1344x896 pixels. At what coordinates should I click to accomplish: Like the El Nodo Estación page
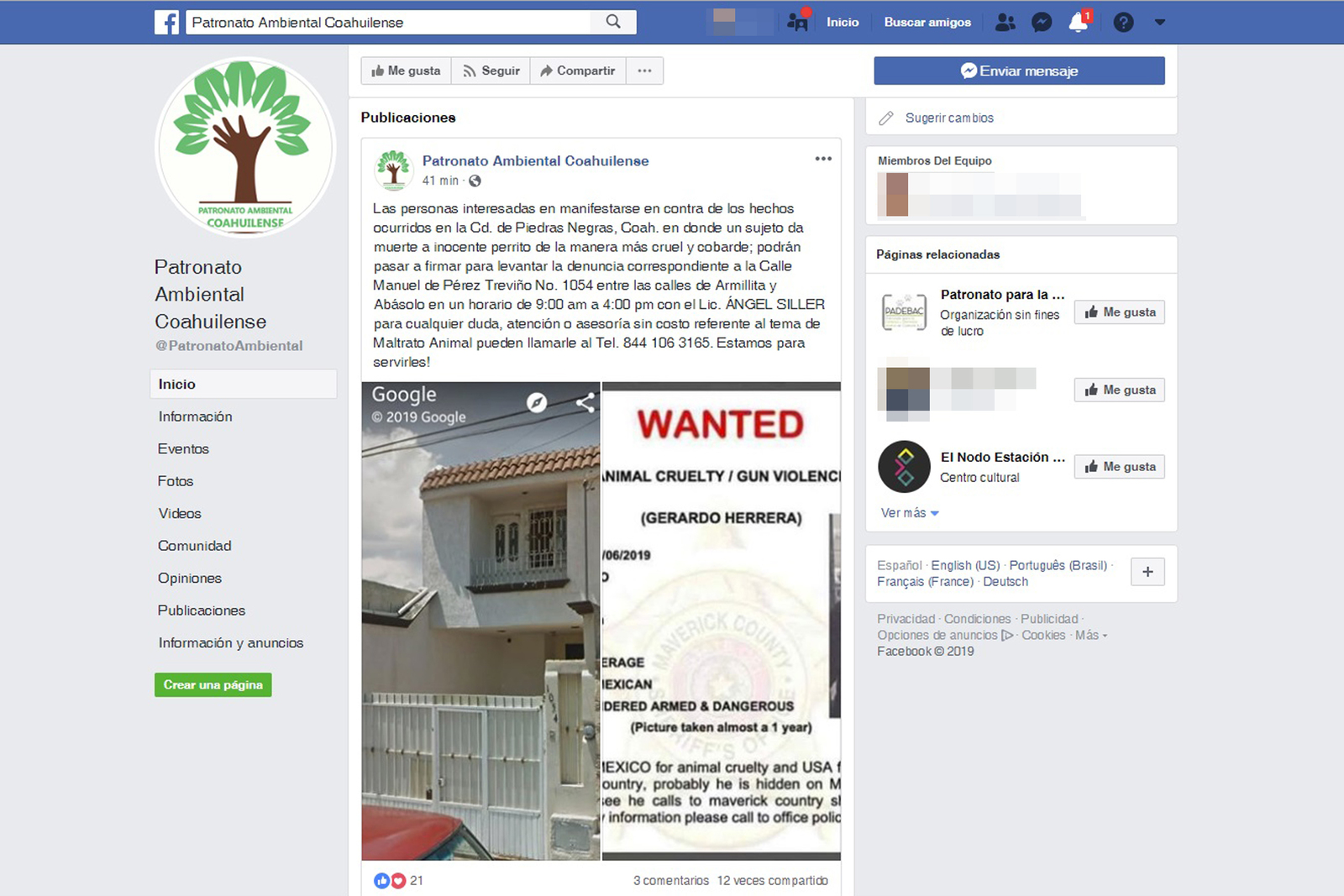[1119, 467]
